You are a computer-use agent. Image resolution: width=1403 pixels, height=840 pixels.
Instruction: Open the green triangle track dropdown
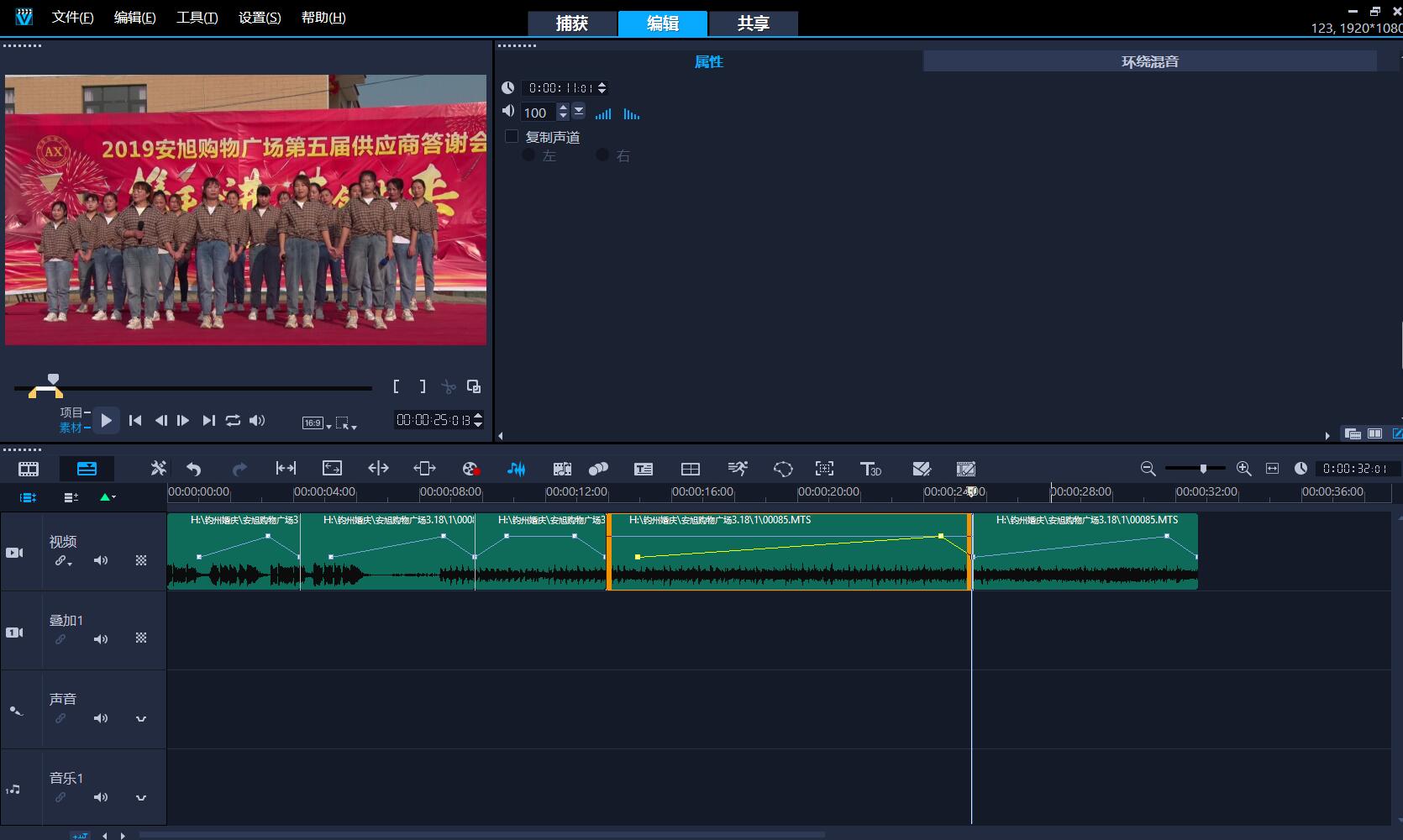pyautogui.click(x=108, y=497)
